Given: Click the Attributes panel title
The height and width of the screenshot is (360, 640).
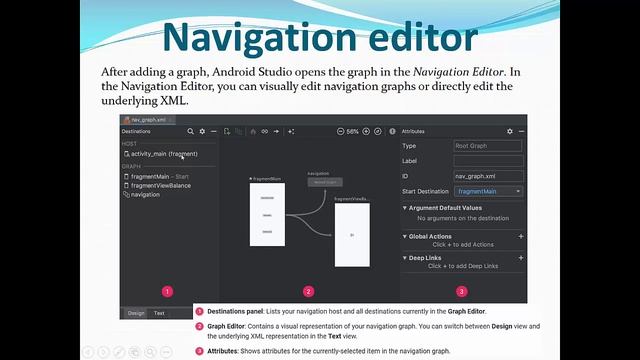Looking at the screenshot, I should [x=413, y=131].
